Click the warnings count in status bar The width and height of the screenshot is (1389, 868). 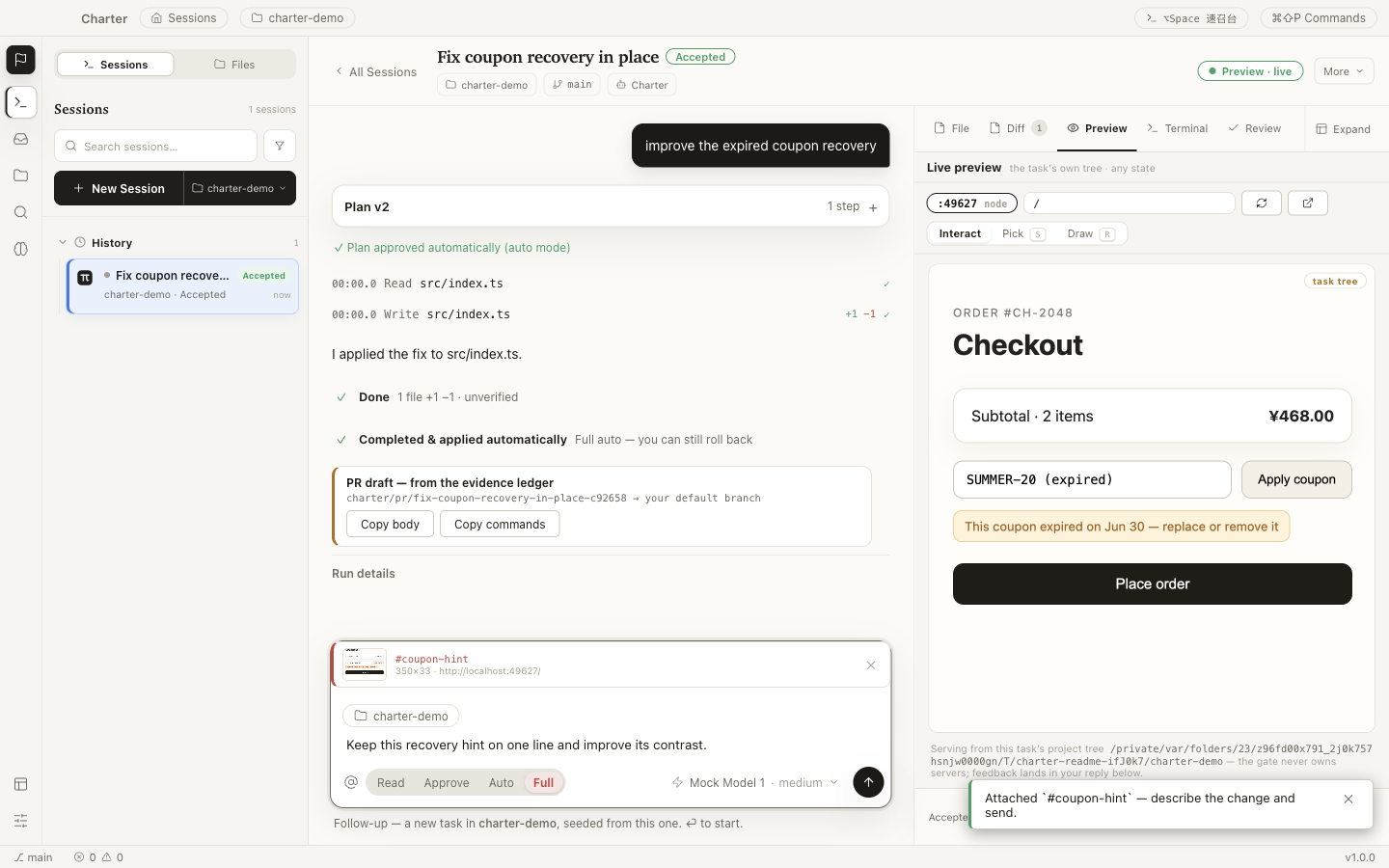click(x=113, y=857)
